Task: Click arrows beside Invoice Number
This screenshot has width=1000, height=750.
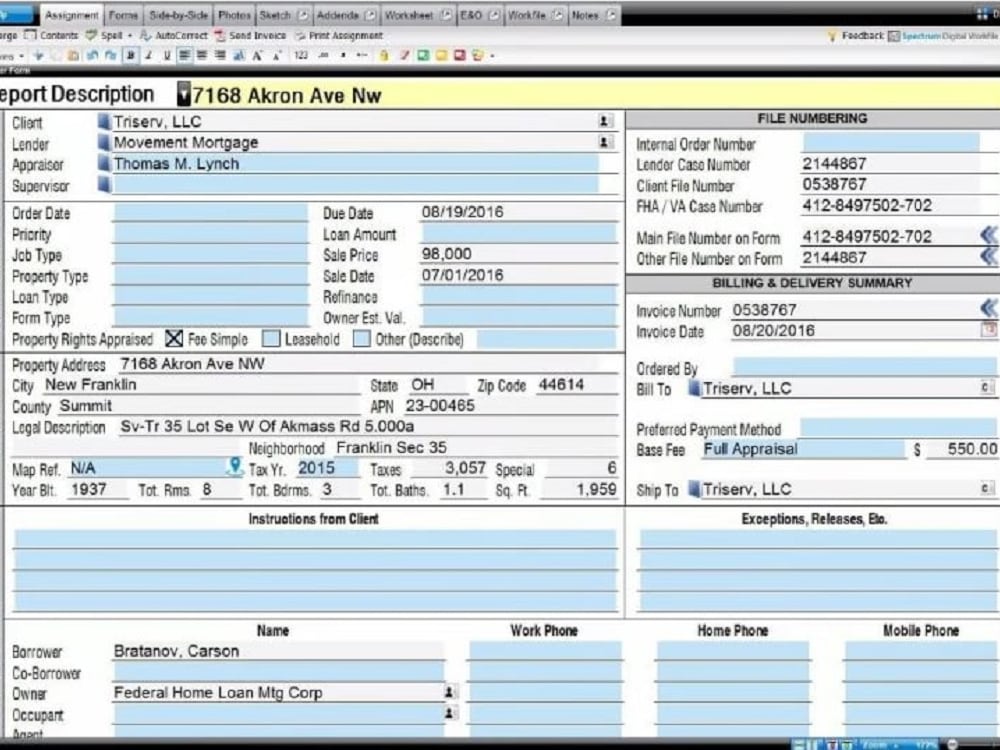Action: point(989,309)
